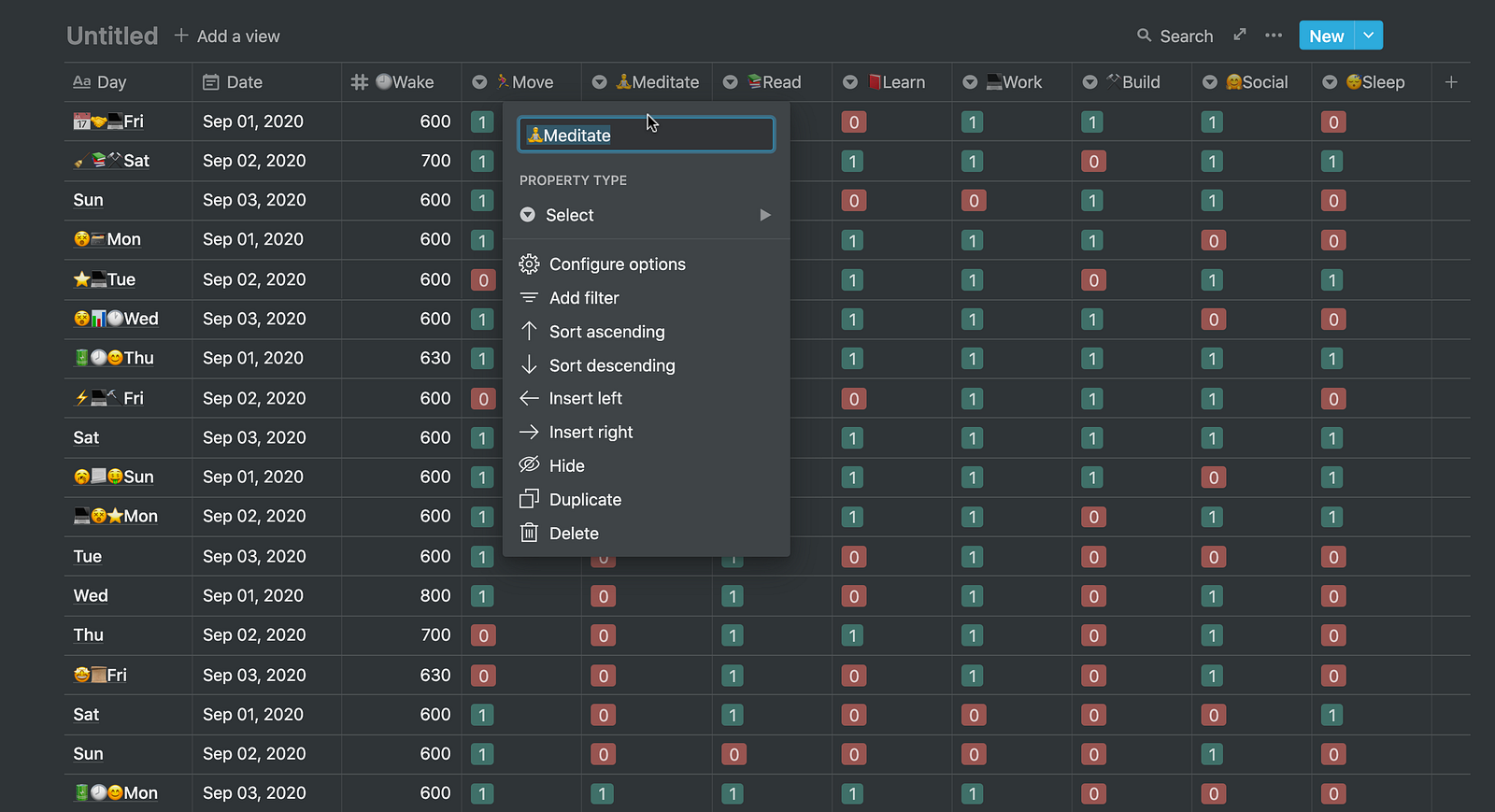Click the expand full page arrows icon
This screenshot has width=1495, height=812.
pos(1240,35)
